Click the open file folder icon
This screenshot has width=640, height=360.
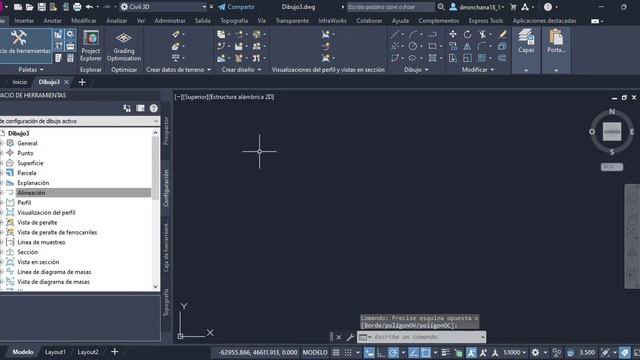click(x=29, y=7)
